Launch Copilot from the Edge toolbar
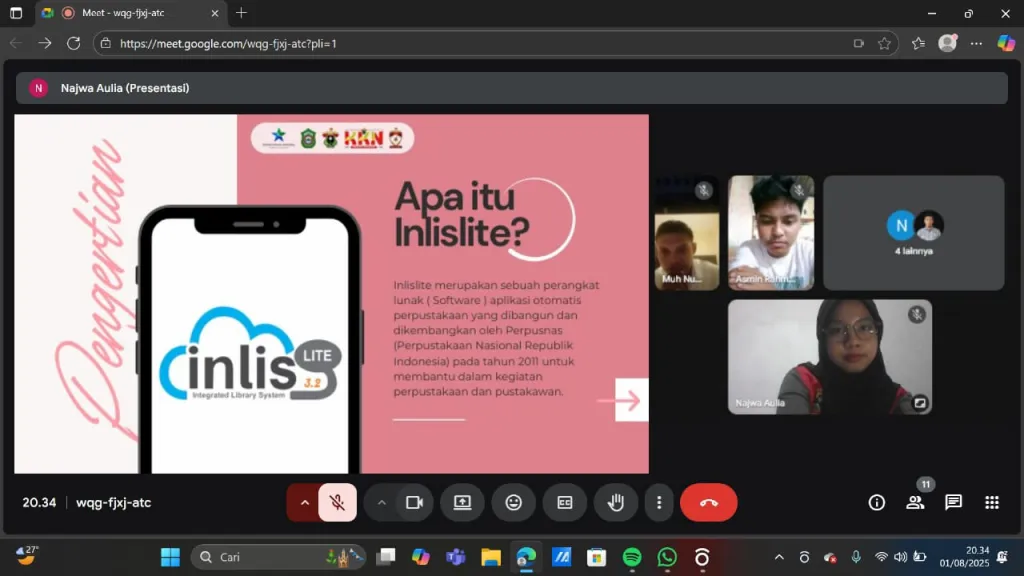Screen dimensions: 1024x576 pos(1006,44)
